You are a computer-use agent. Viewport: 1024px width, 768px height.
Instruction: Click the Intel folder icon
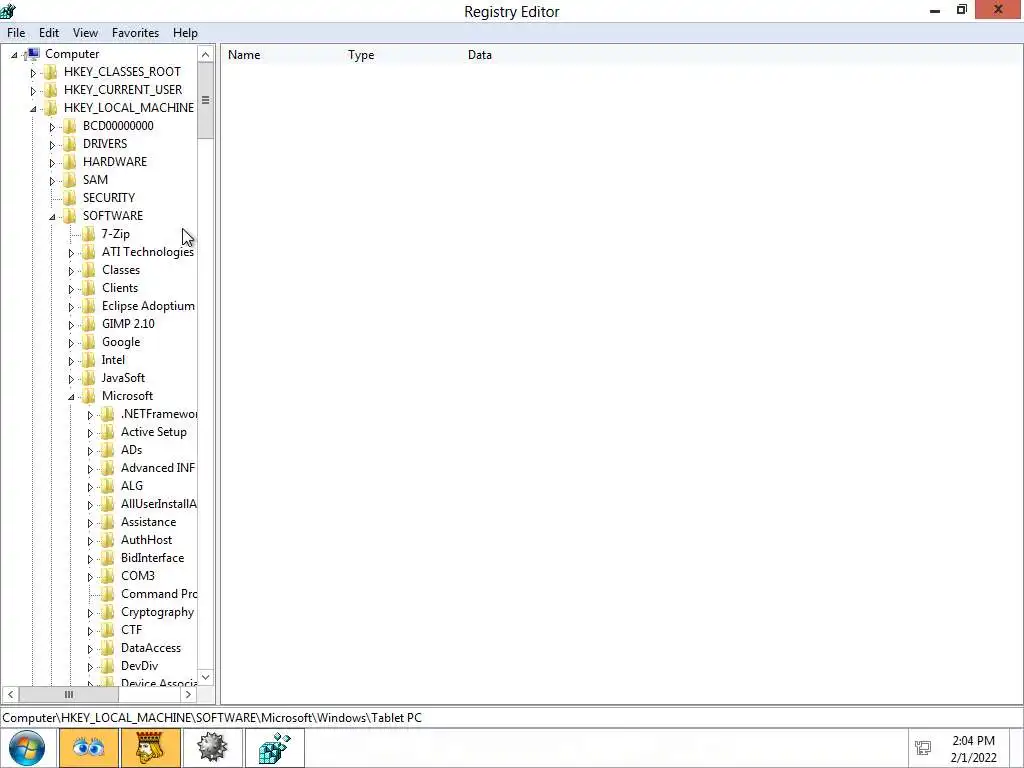click(x=89, y=360)
